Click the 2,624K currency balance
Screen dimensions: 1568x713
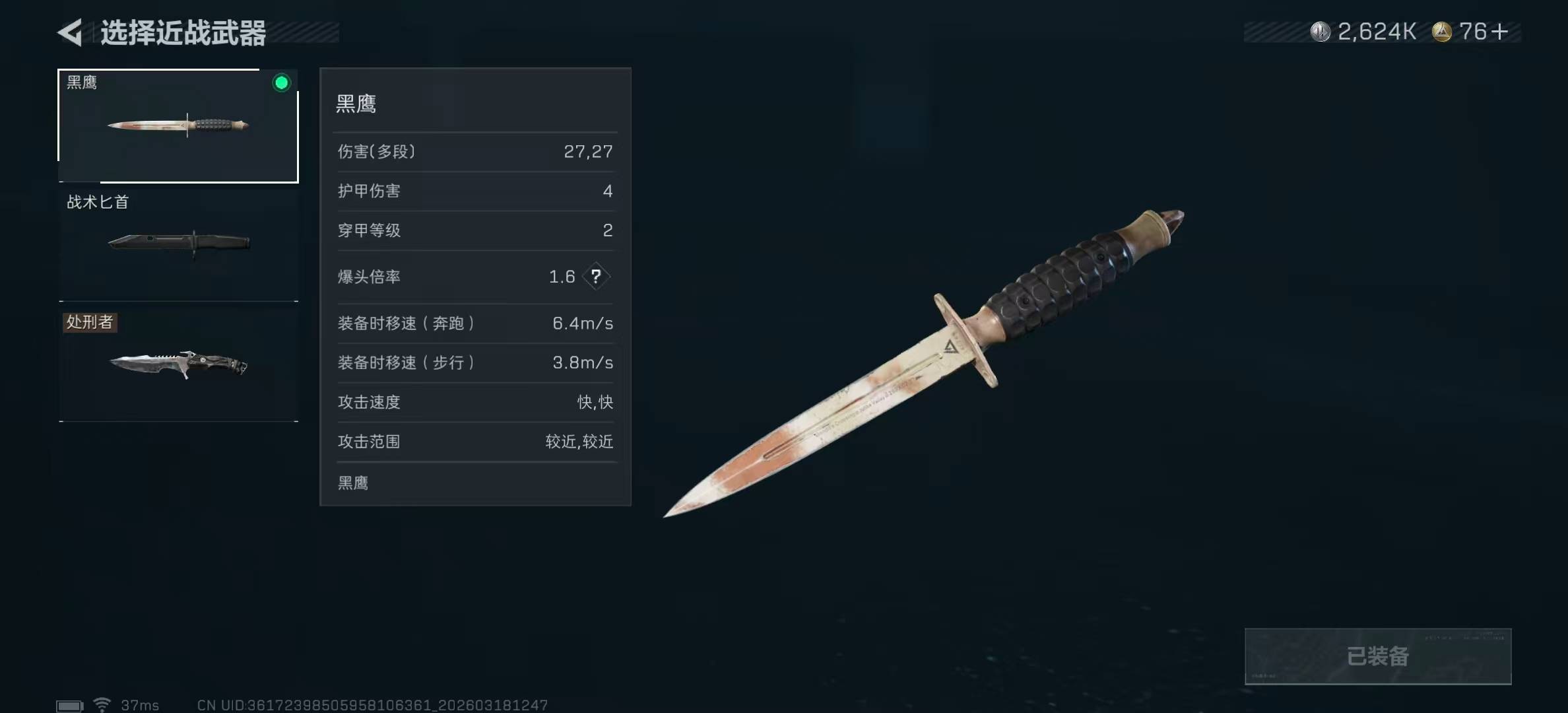[x=1377, y=32]
